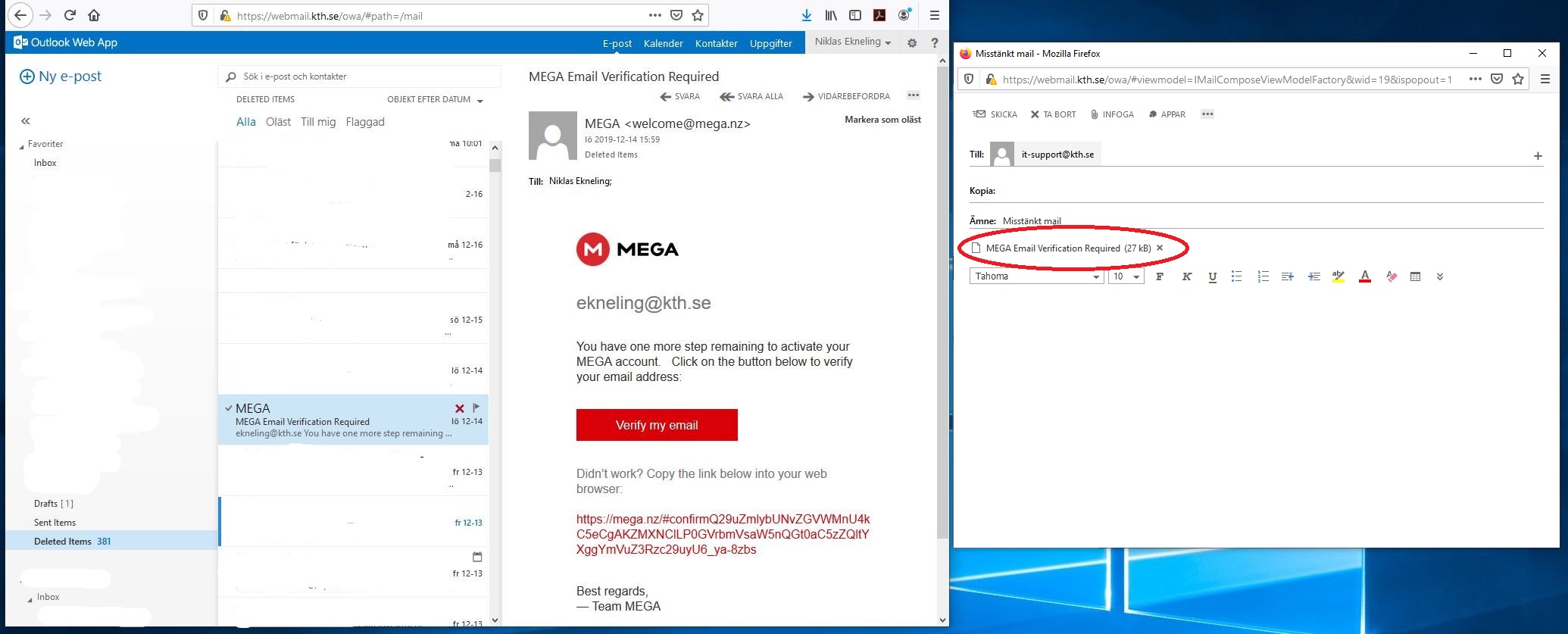1568x634 pixels.
Task: Click Ny e-post to compose
Action: (x=61, y=77)
